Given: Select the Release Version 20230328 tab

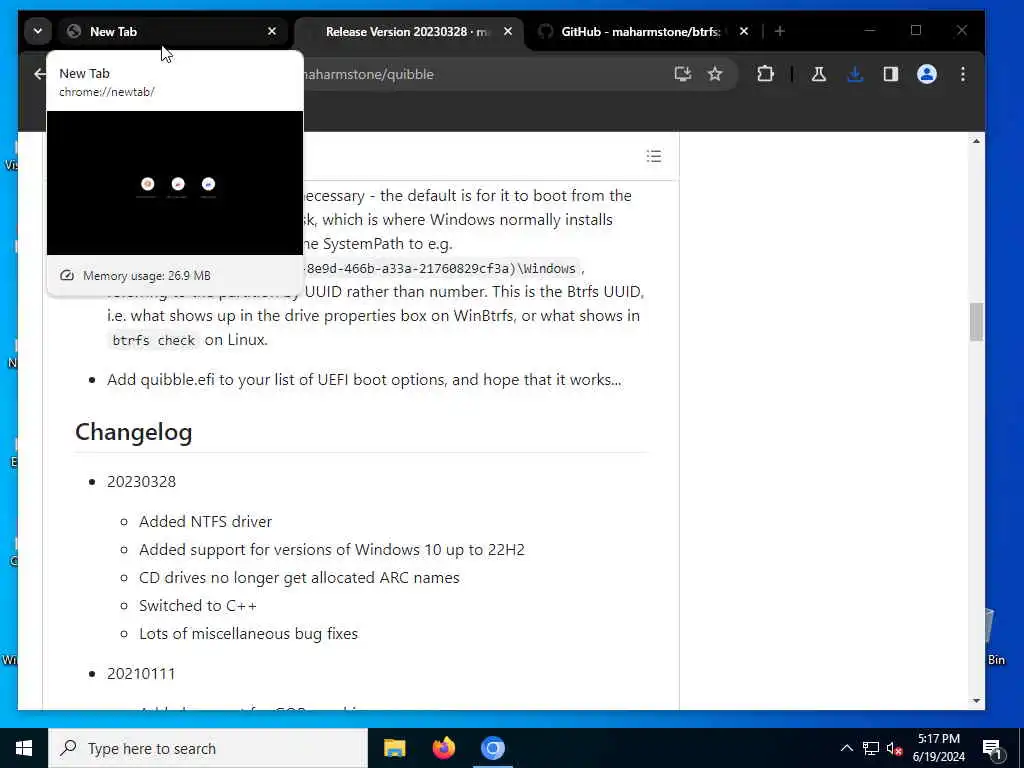Looking at the screenshot, I should [x=408, y=31].
